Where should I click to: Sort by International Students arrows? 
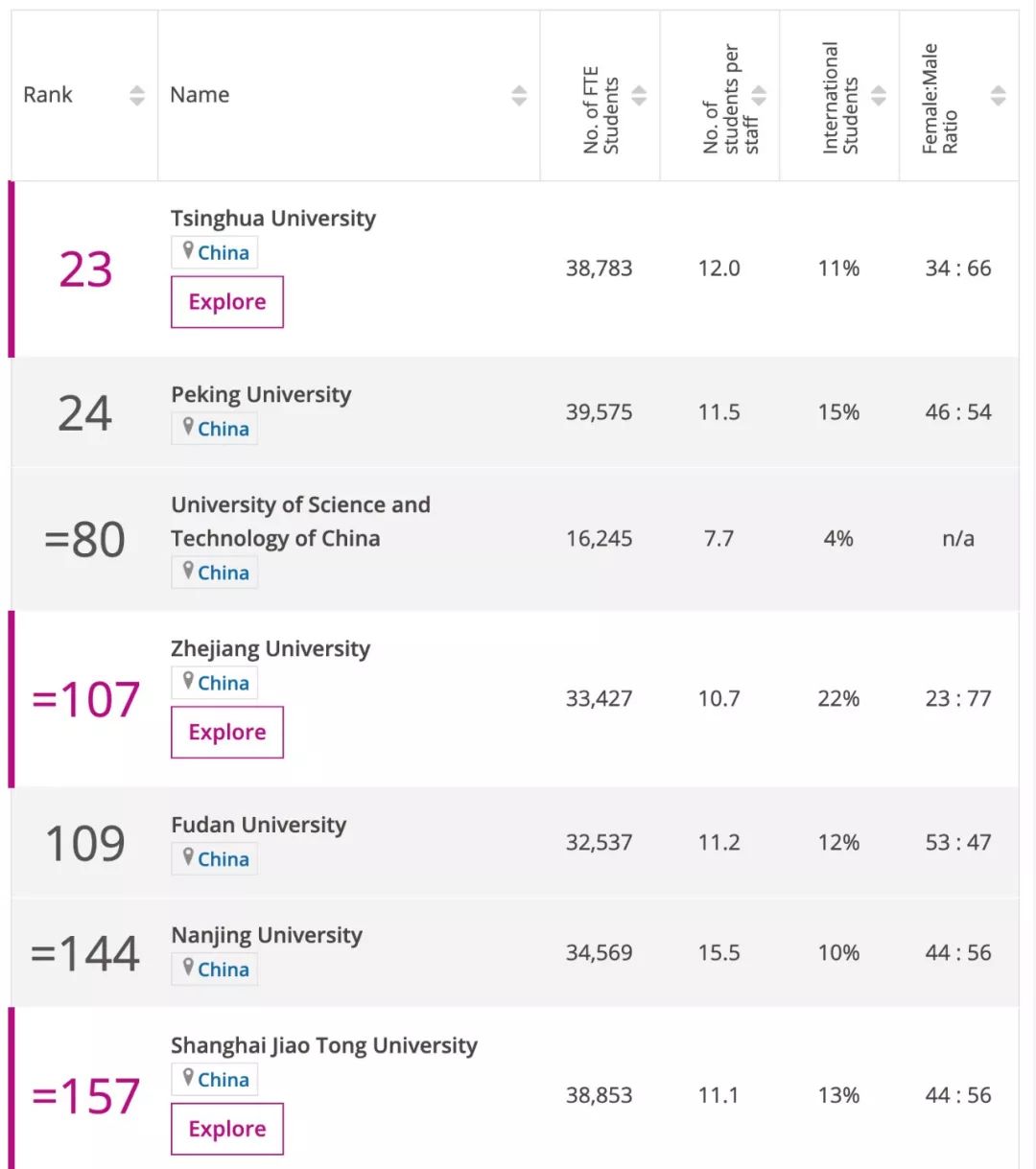pos(879,95)
